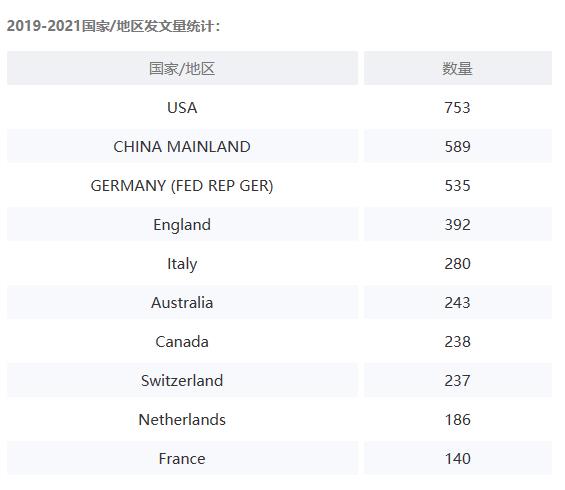Image resolution: width=565 pixels, height=490 pixels.
Task: Click the count value 589
Action: pyautogui.click(x=458, y=146)
